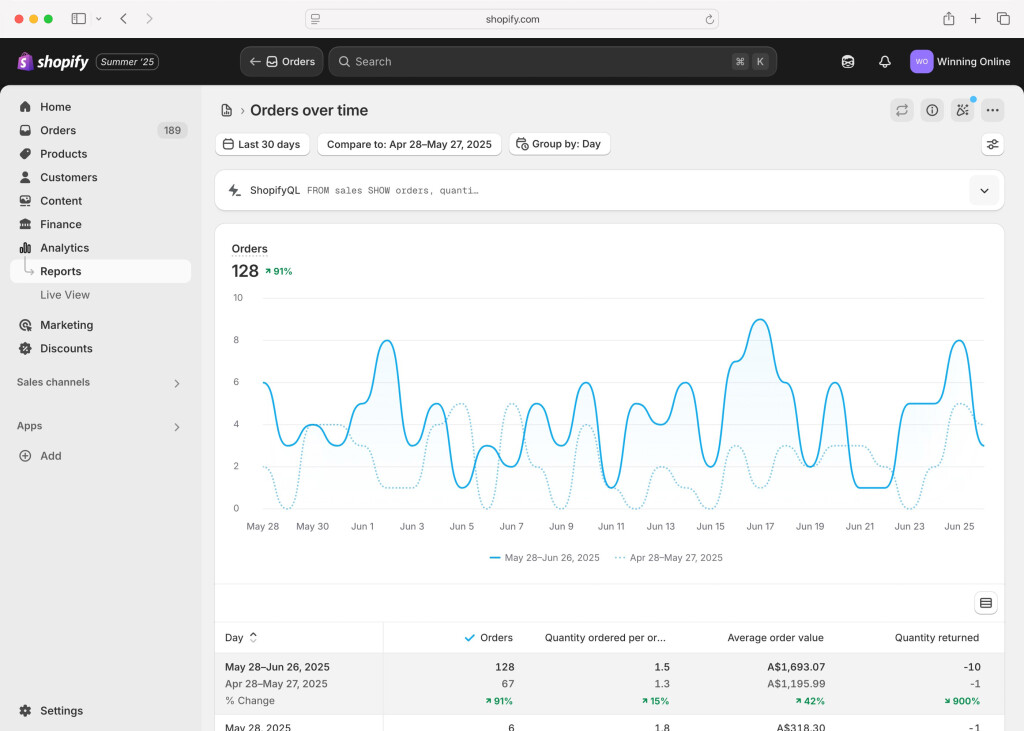Click the Compare to date range button
This screenshot has width=1024, height=731.
coord(409,145)
